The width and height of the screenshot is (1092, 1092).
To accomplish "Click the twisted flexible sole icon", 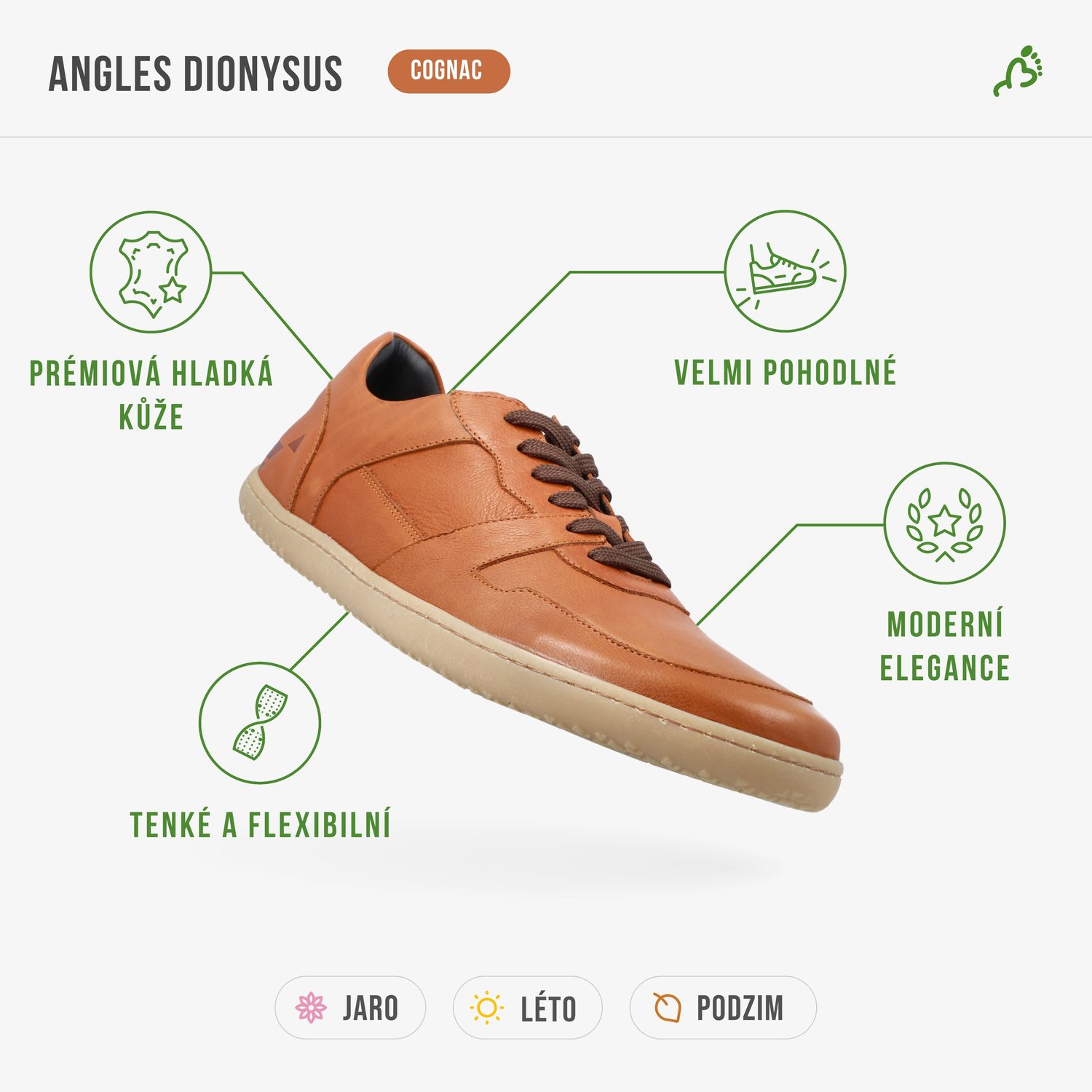I will click(260, 722).
